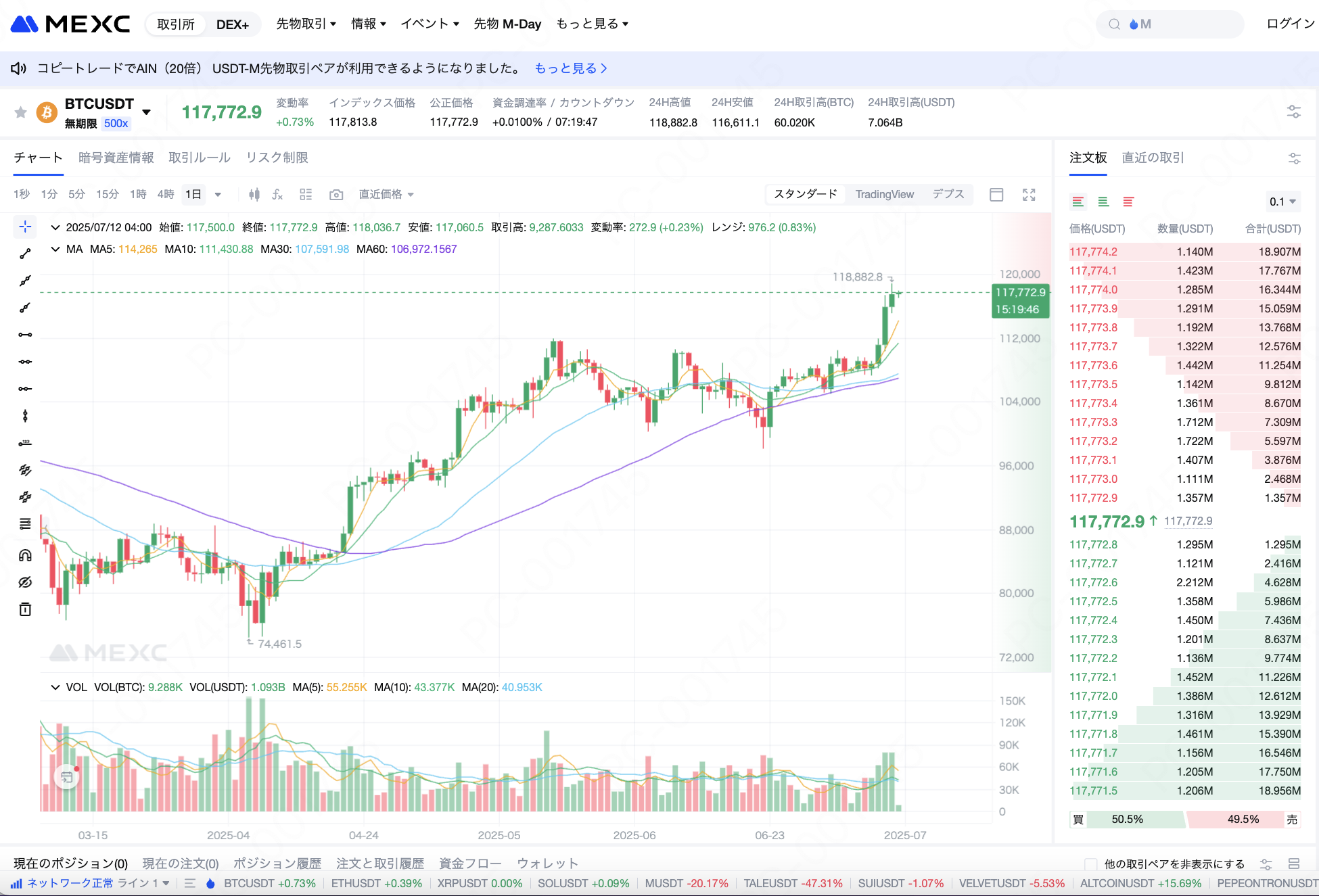Expand the chart to fullscreen

[x=1029, y=195]
